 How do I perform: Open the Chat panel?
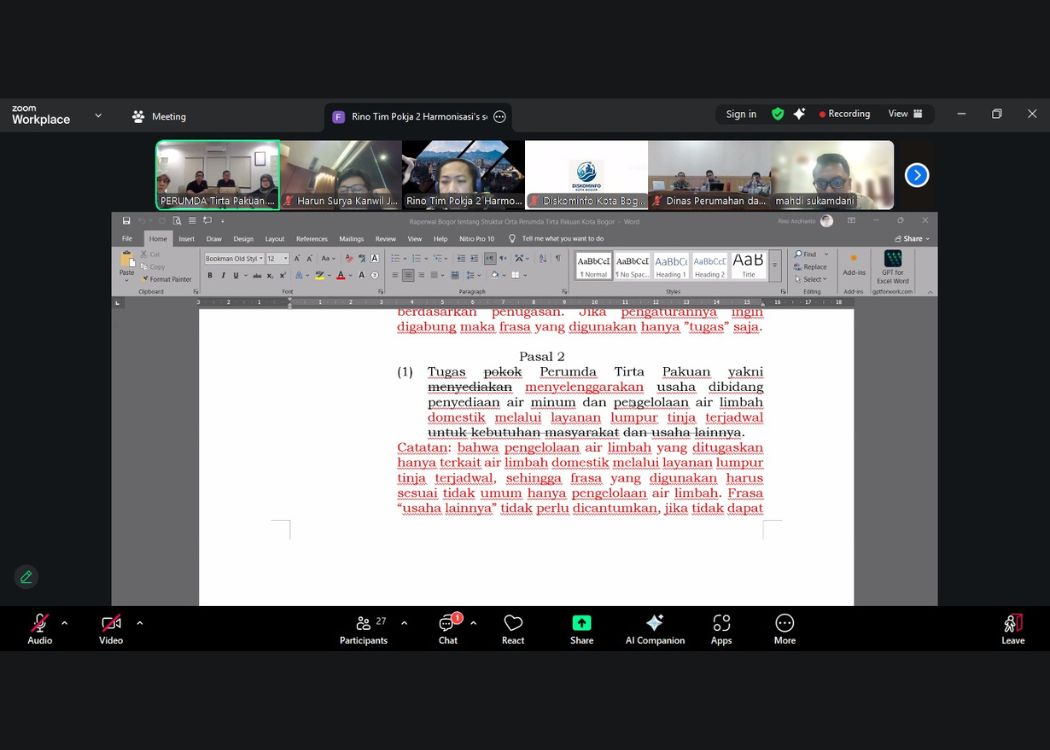click(448, 628)
